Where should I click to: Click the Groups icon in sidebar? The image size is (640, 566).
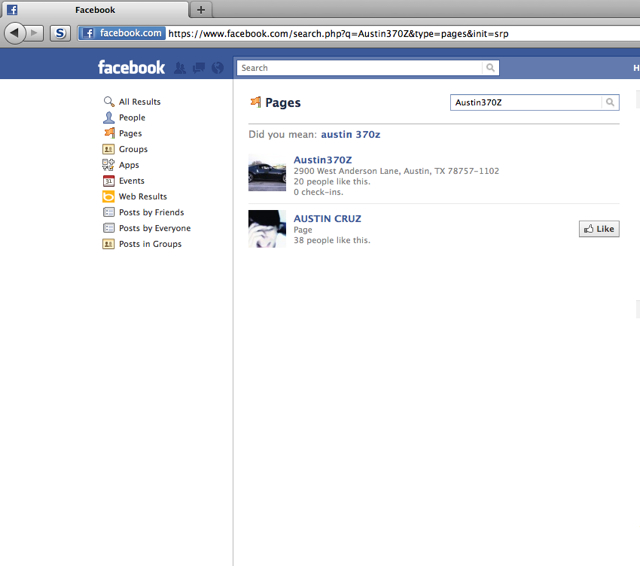(108, 149)
